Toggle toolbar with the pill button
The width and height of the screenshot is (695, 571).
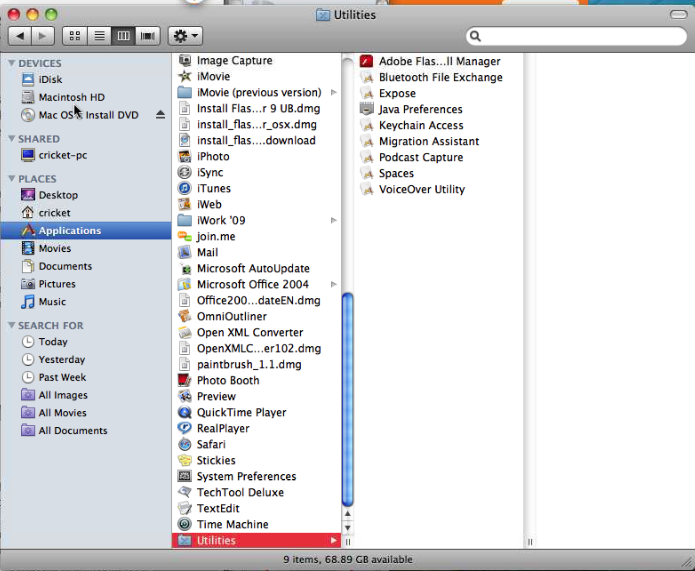pos(679,15)
